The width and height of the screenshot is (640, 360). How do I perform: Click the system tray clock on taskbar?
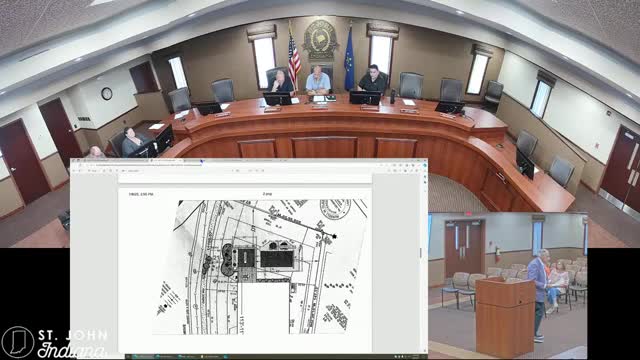point(416,357)
